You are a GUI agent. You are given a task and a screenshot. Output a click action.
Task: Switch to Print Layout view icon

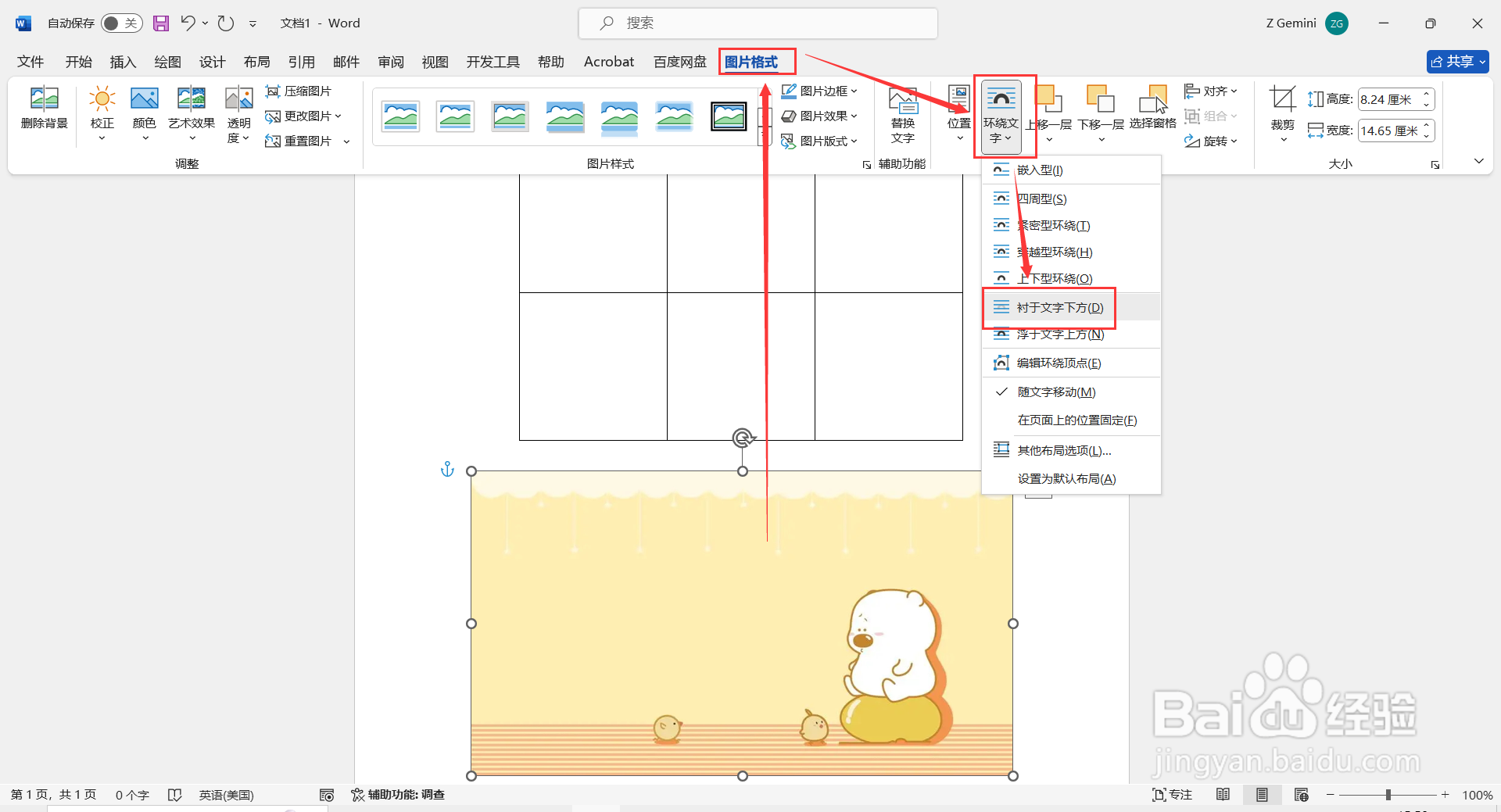tap(1262, 795)
